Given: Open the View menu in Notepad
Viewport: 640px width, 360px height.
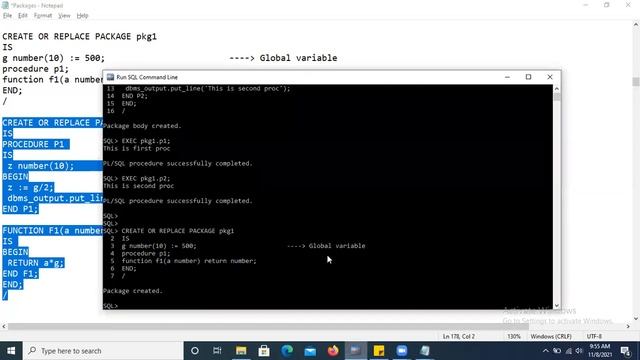Looking at the screenshot, I should coord(64,16).
